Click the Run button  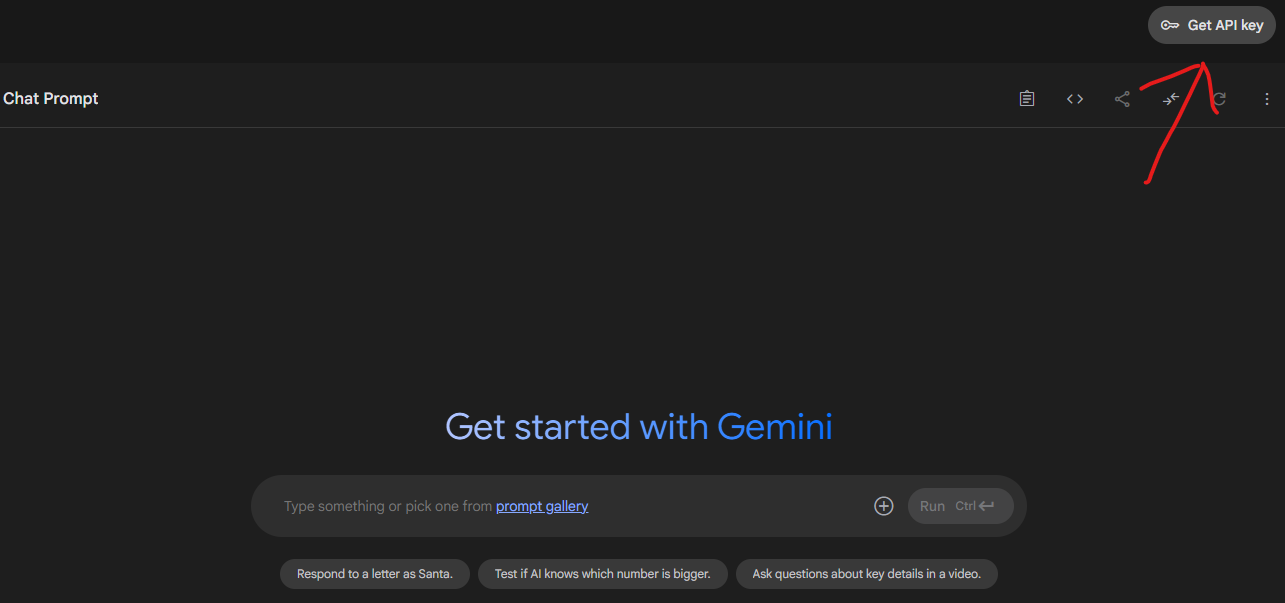[x=961, y=506]
